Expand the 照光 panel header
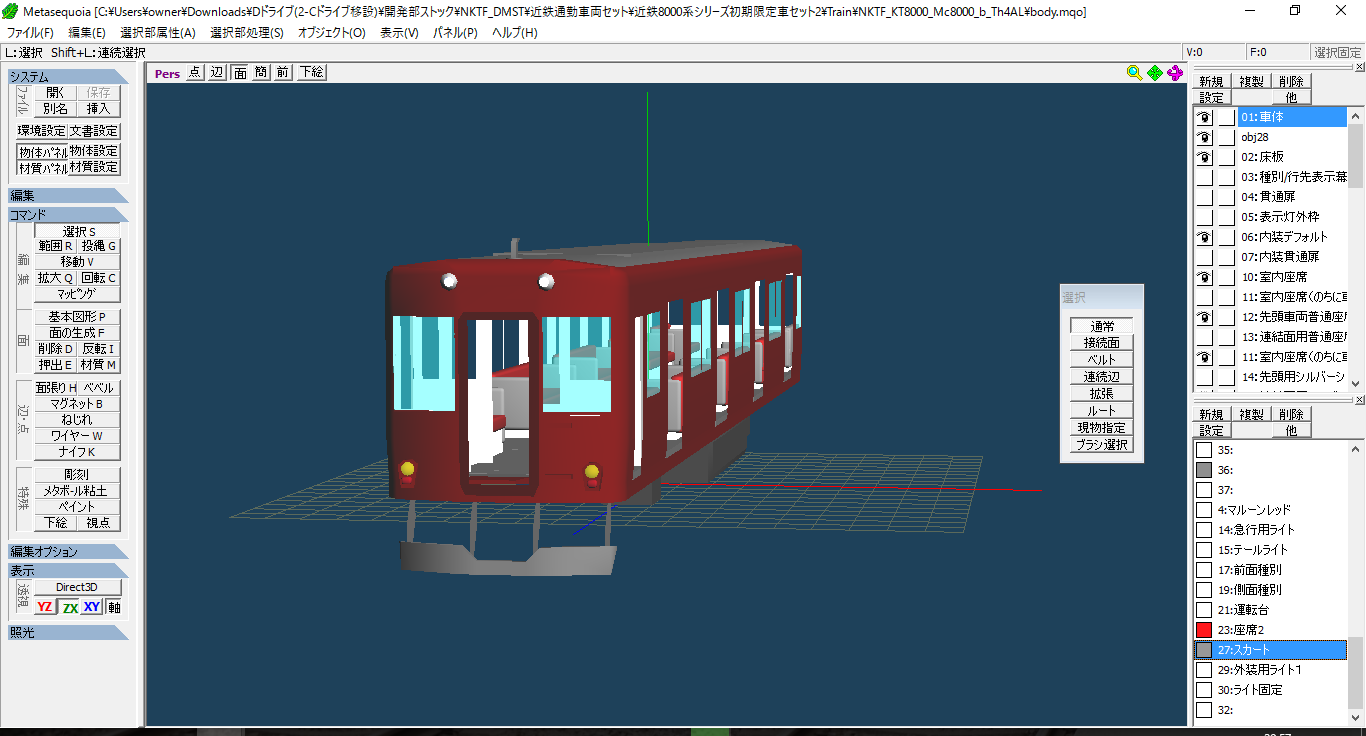Screen dimensions: 1366x736 click(68, 632)
